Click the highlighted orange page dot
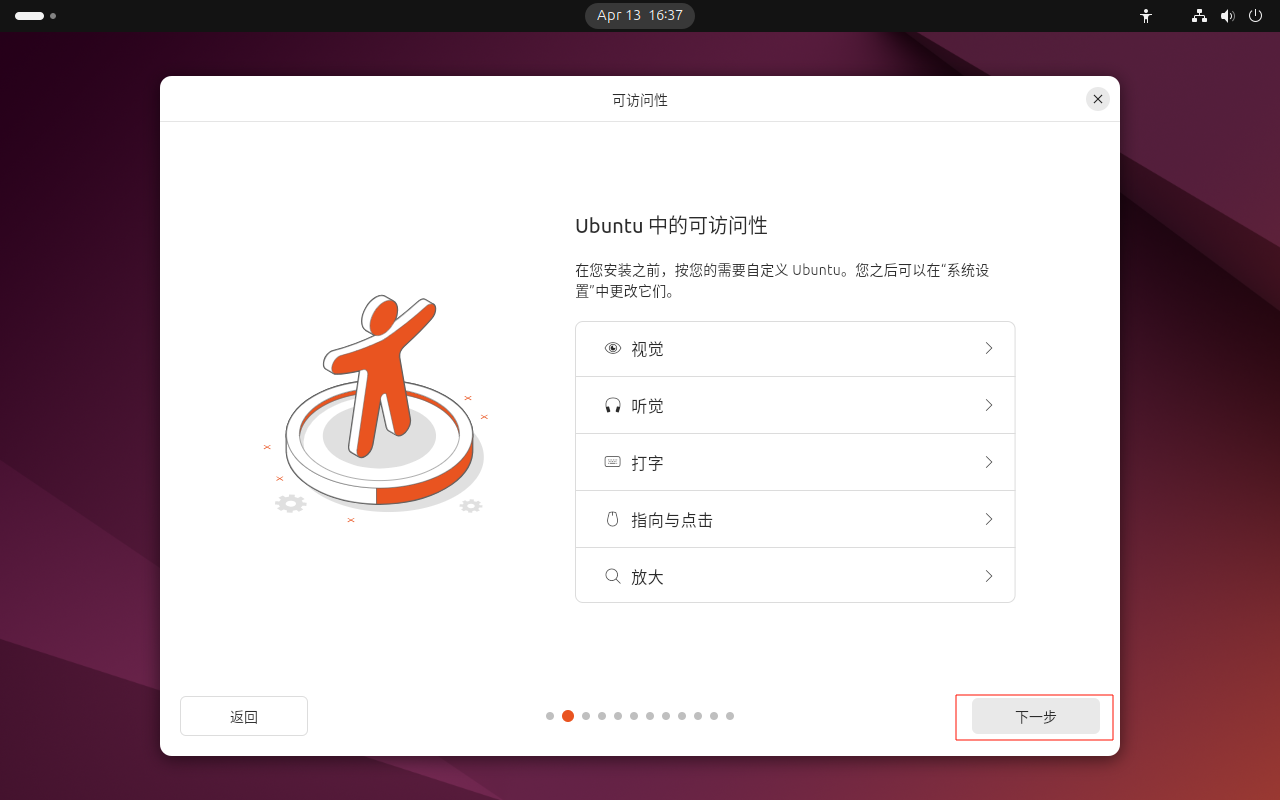Viewport: 1280px width, 800px height. pyautogui.click(x=568, y=716)
